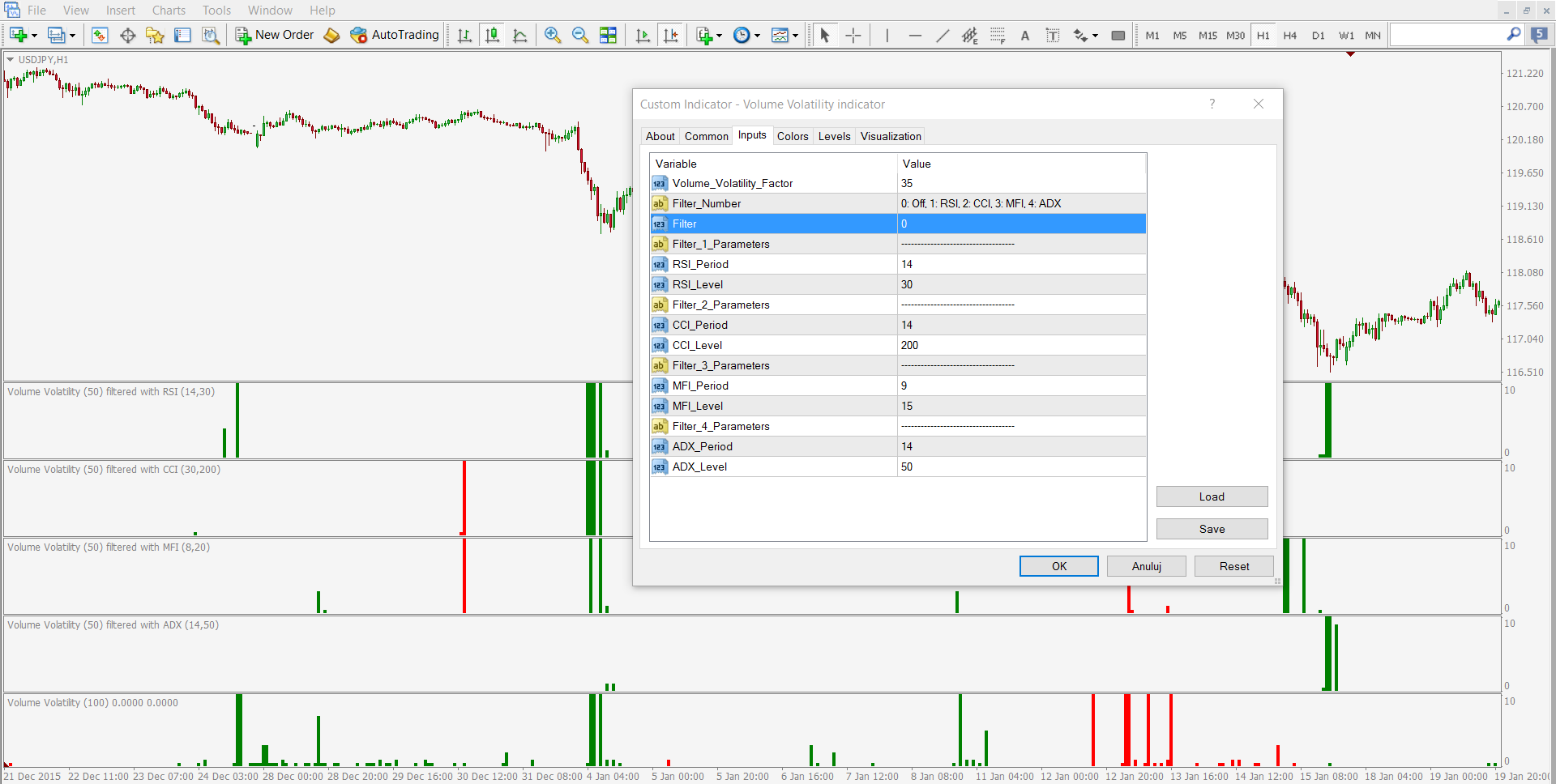Expand the new chart dropdown arrow
Image resolution: width=1556 pixels, height=784 pixels.
pyautogui.click(x=34, y=36)
